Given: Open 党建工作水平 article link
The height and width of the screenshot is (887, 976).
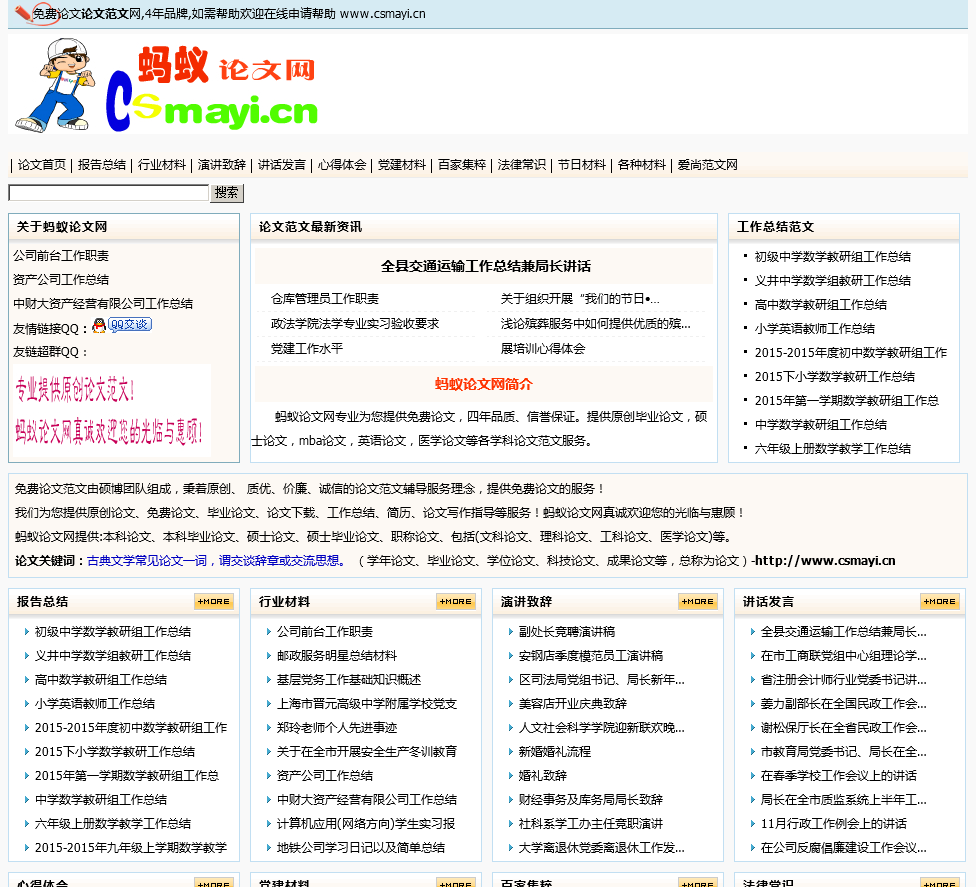Looking at the screenshot, I should coord(307,349).
